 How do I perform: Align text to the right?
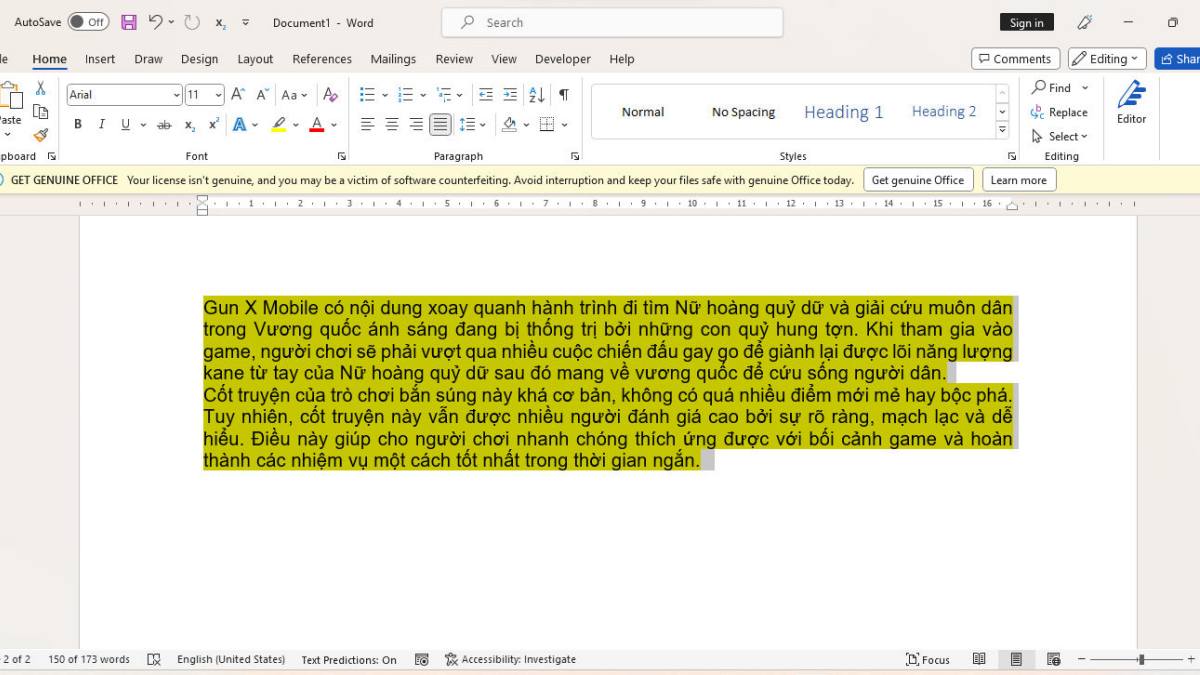(416, 125)
